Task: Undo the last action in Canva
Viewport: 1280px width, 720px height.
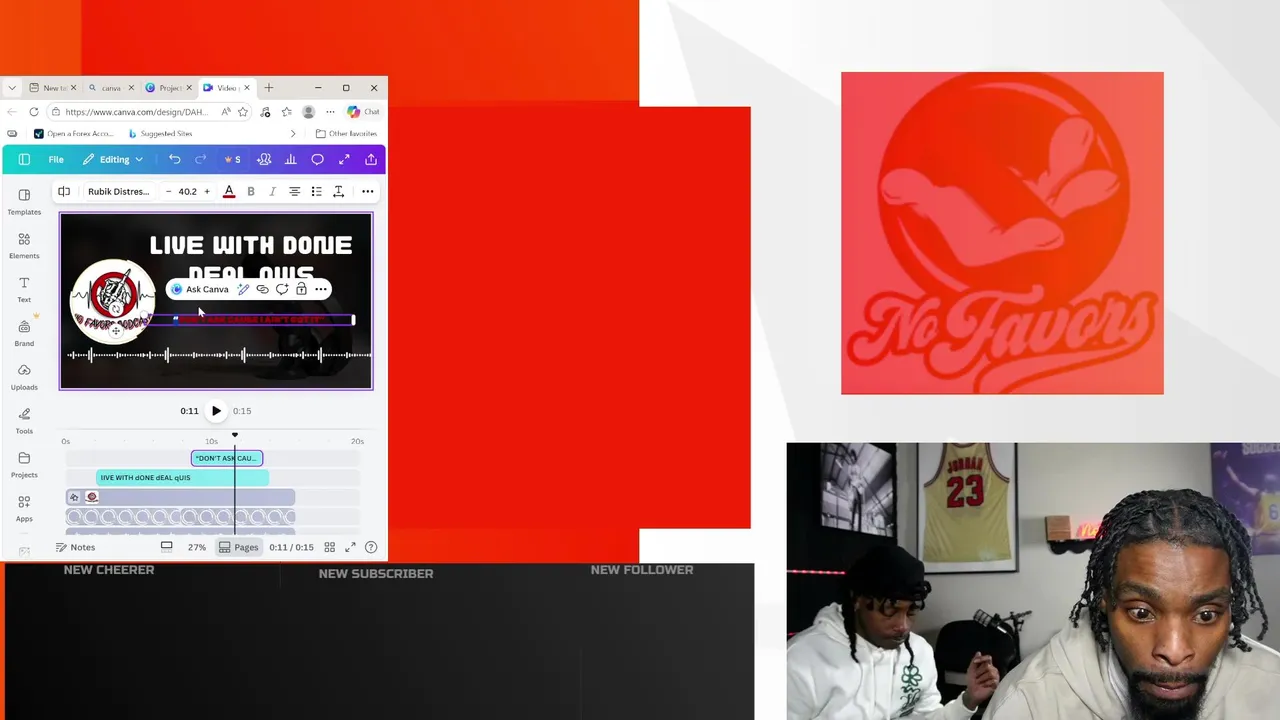Action: tap(175, 160)
